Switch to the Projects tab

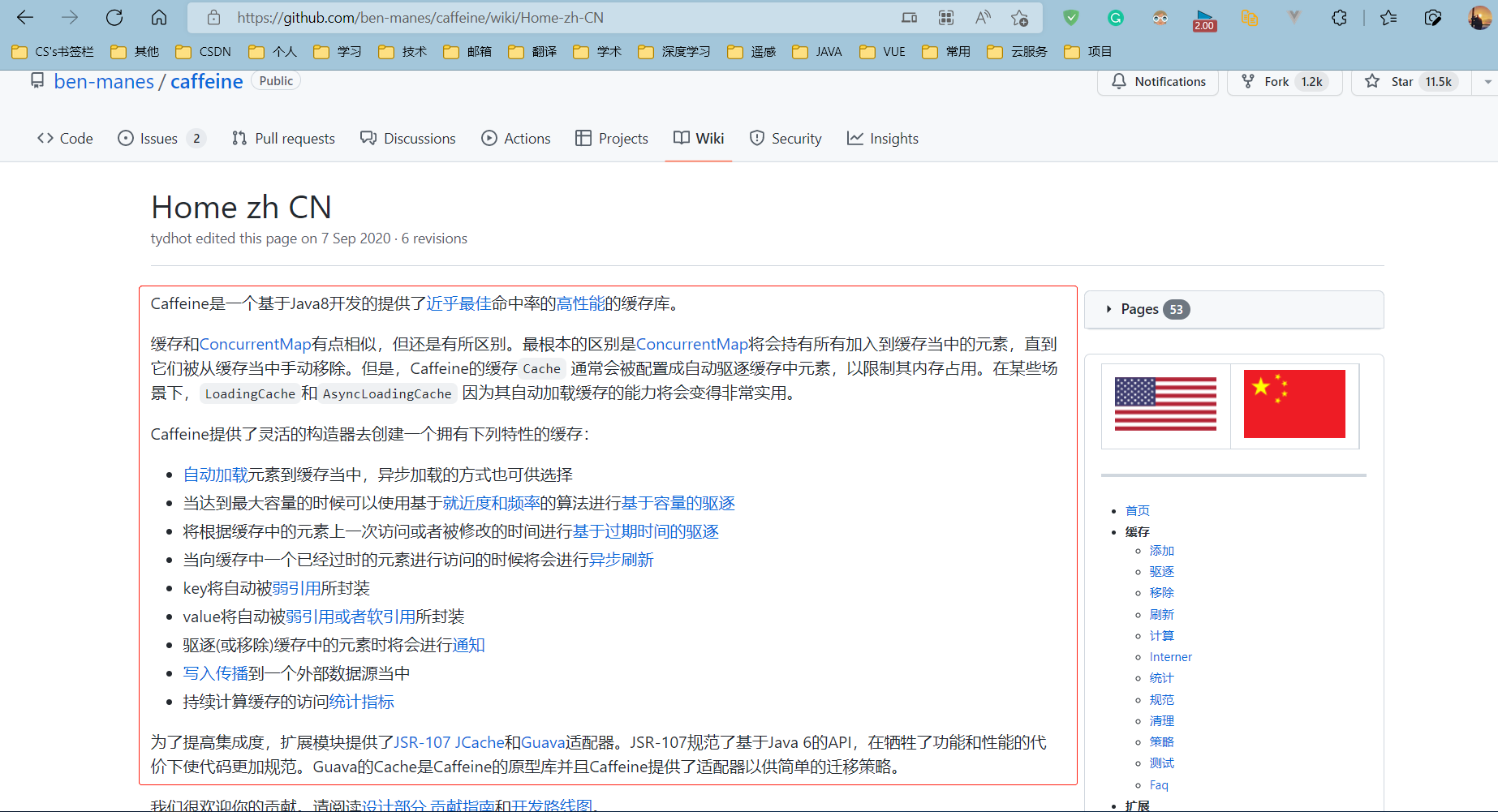[x=612, y=139]
